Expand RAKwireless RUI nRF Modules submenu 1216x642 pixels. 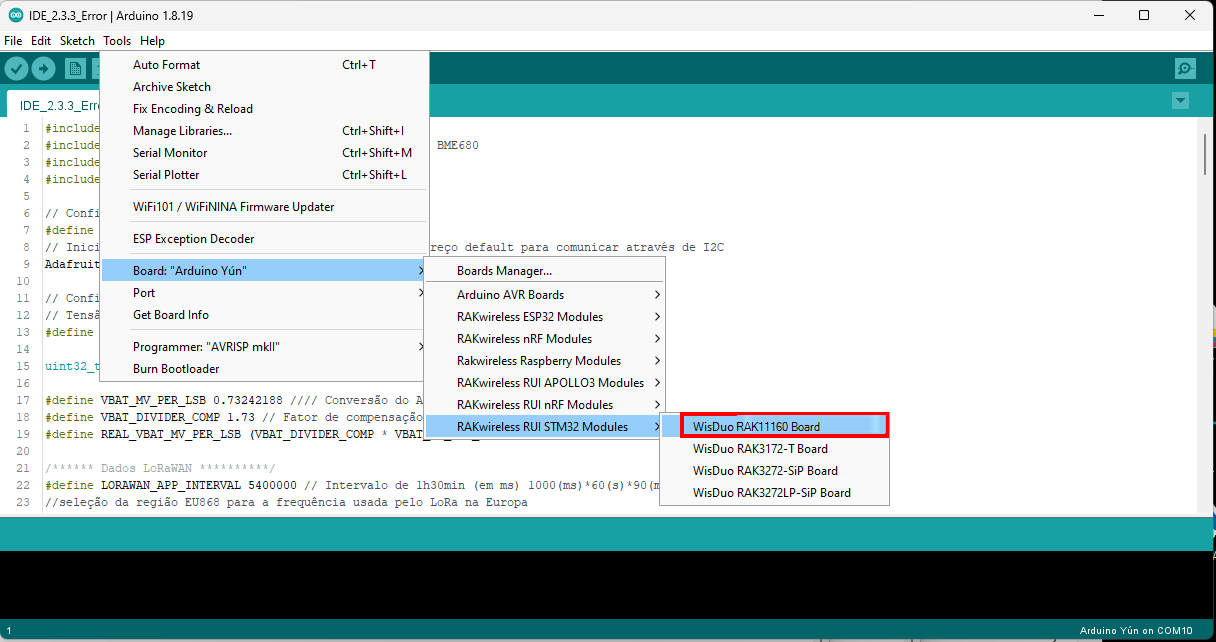(545, 405)
